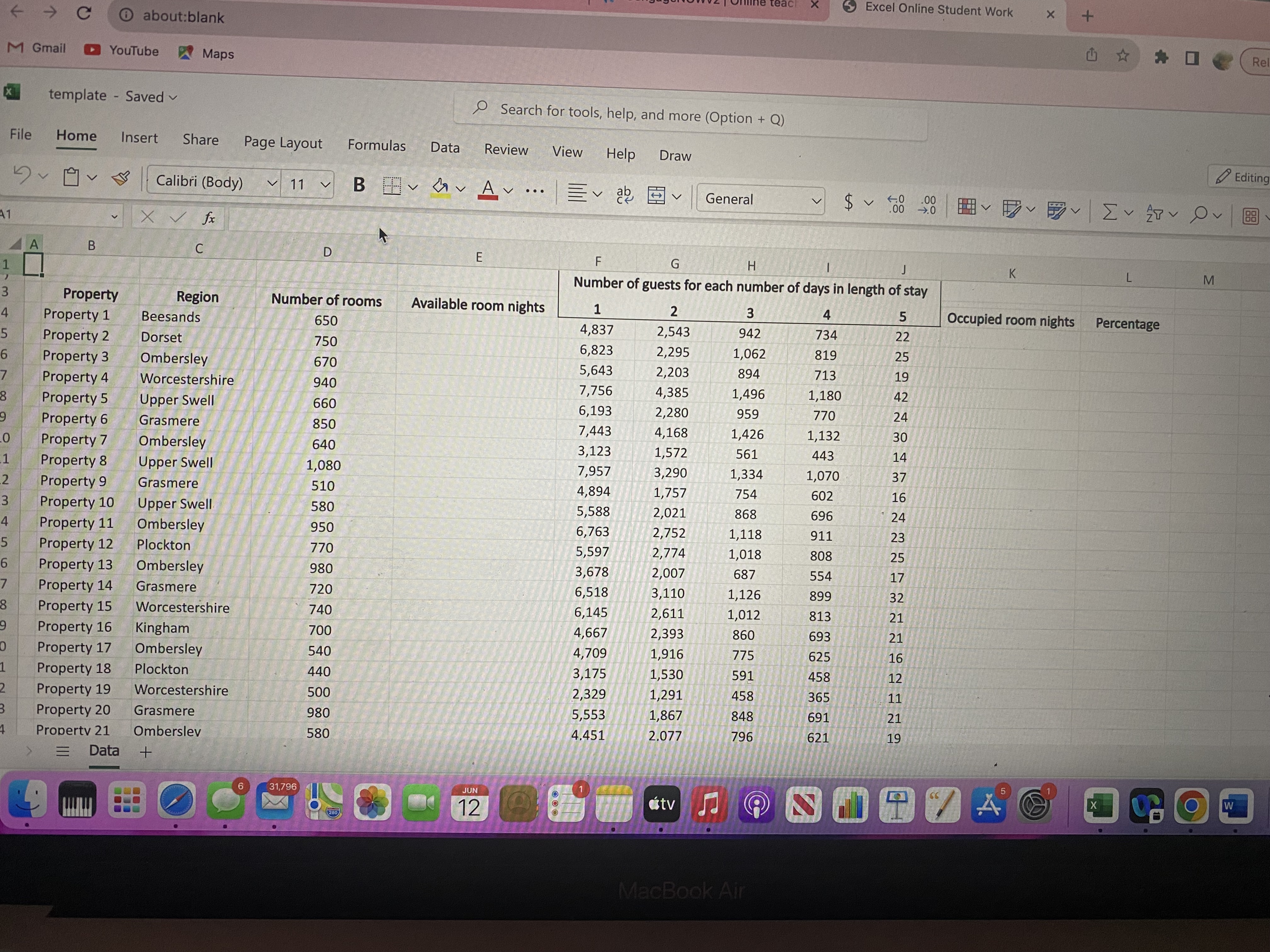Click the Increase Decimal icon

pos(896,204)
